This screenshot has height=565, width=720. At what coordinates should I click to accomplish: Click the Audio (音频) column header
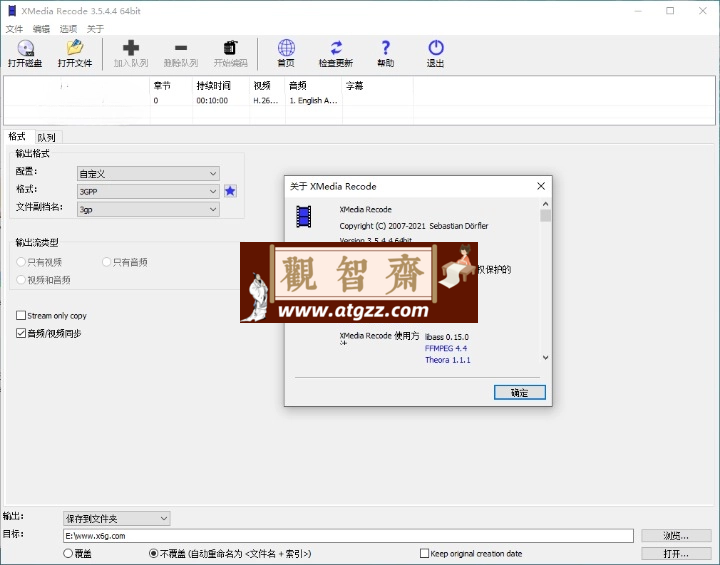pyautogui.click(x=314, y=86)
